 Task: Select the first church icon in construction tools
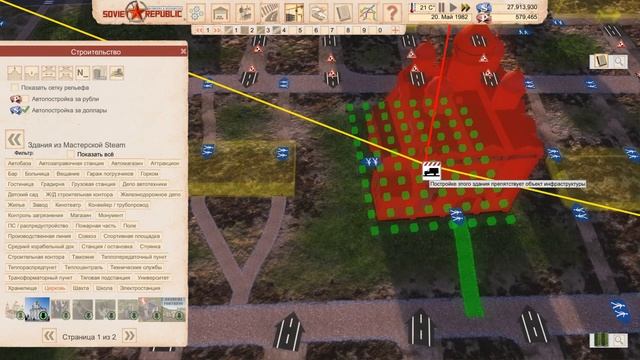14,73
